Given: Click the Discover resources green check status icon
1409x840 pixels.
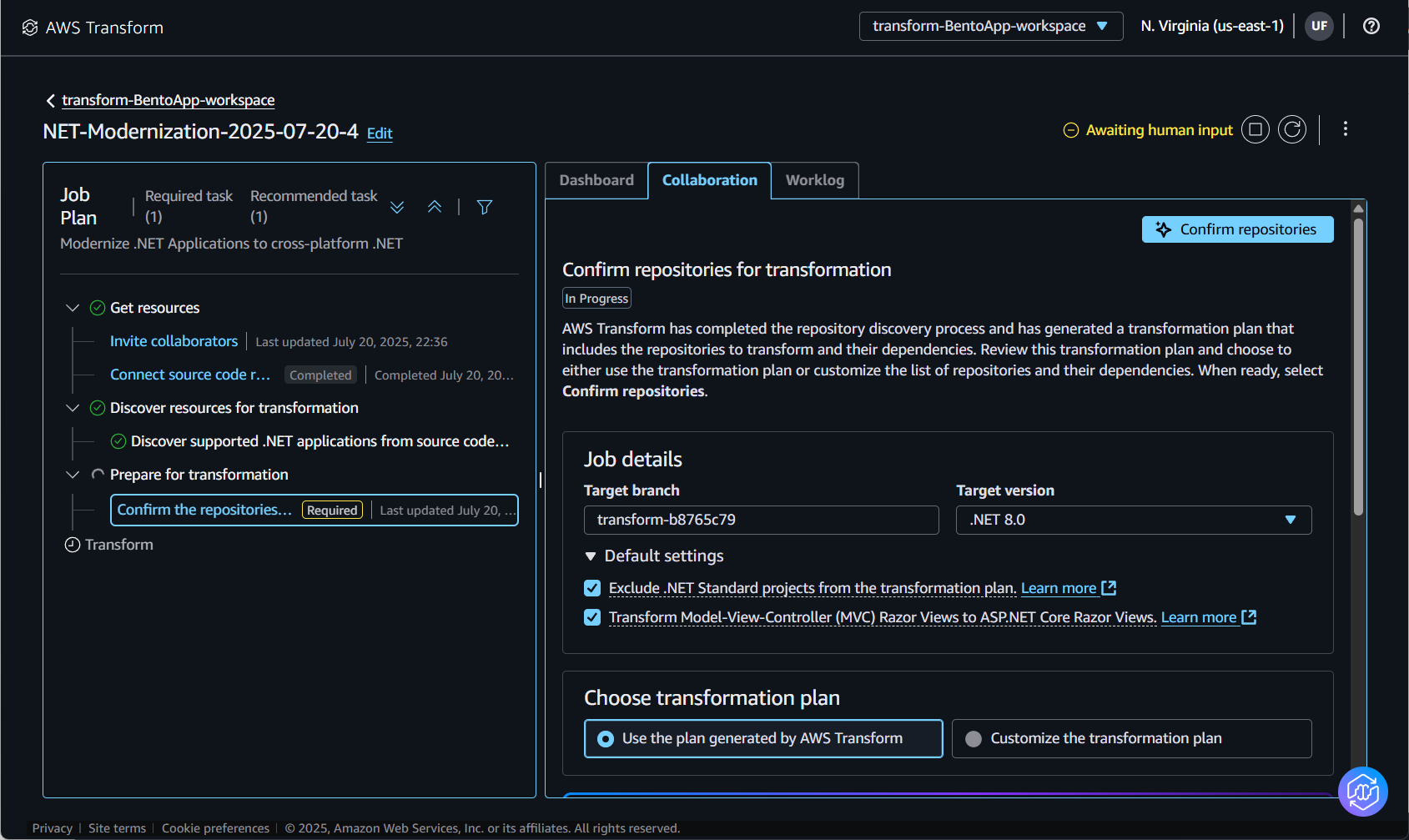Looking at the screenshot, I should tap(98, 408).
